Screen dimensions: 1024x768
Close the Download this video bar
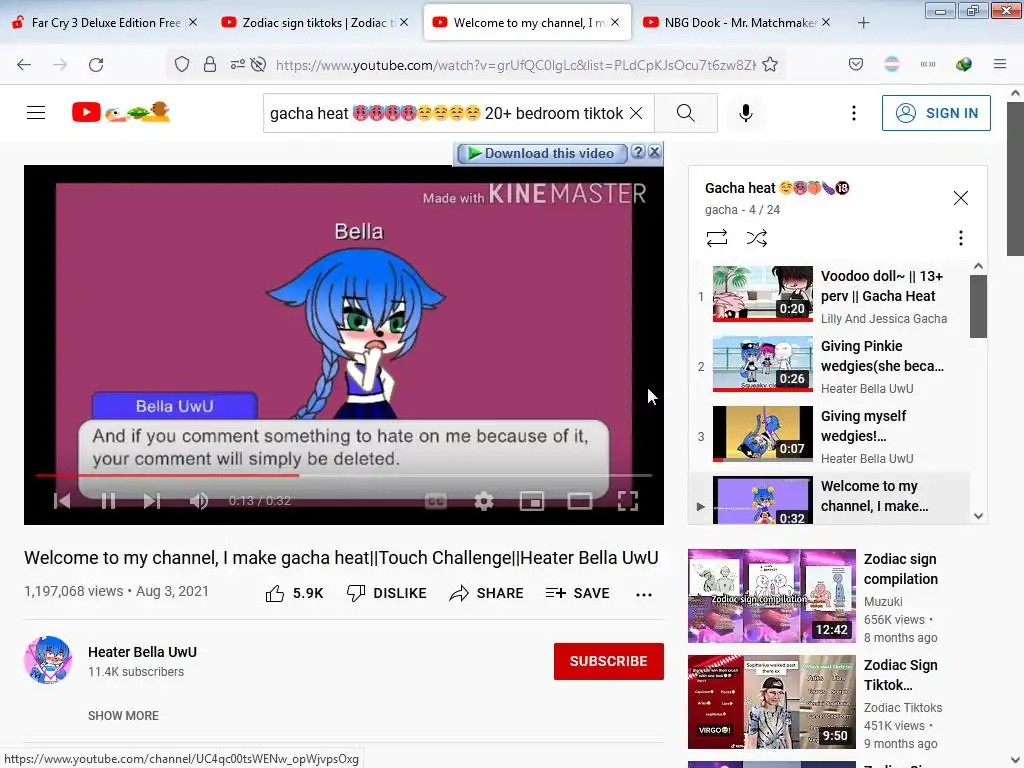(654, 152)
